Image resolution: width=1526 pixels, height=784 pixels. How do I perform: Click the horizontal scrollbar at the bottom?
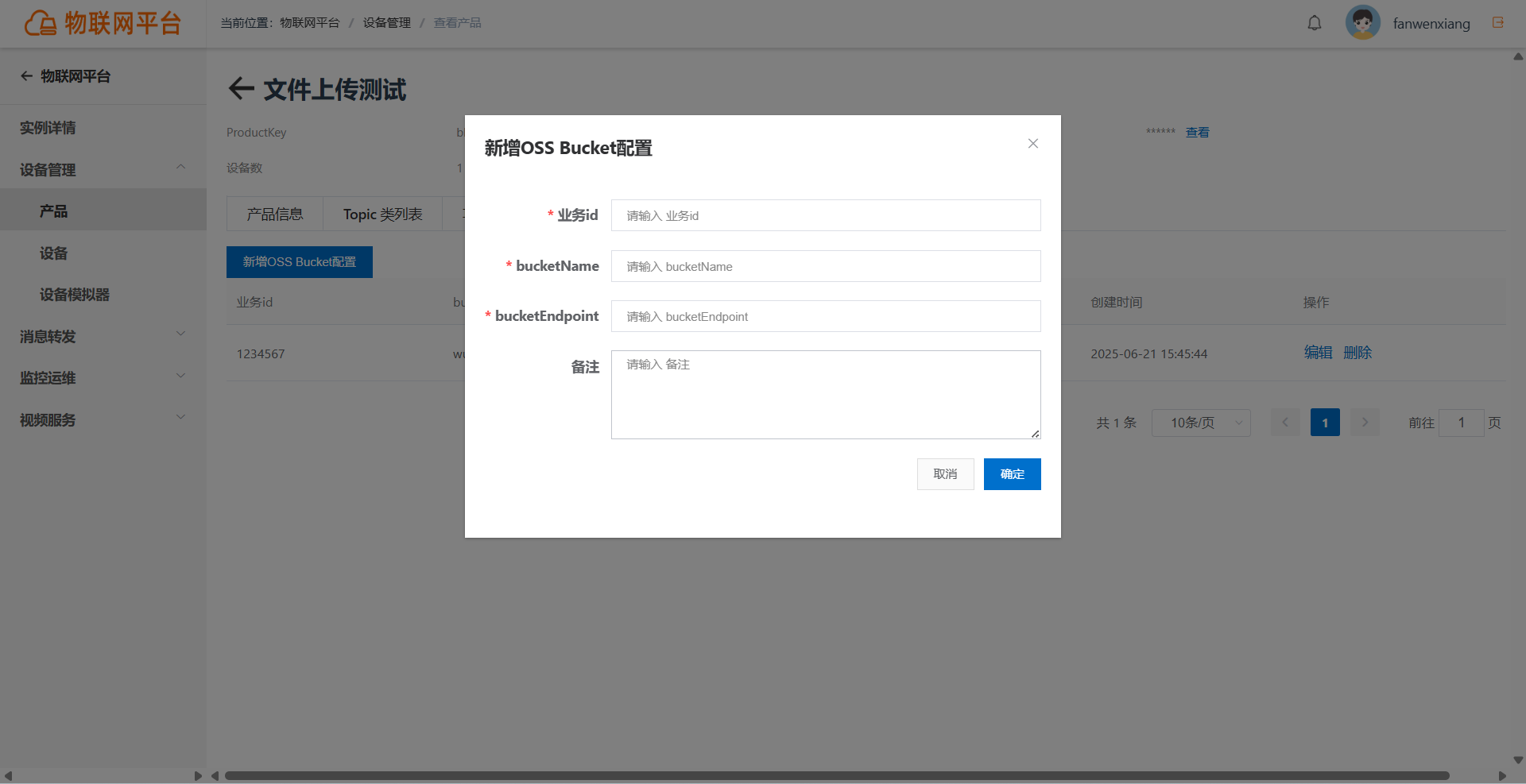point(837,775)
